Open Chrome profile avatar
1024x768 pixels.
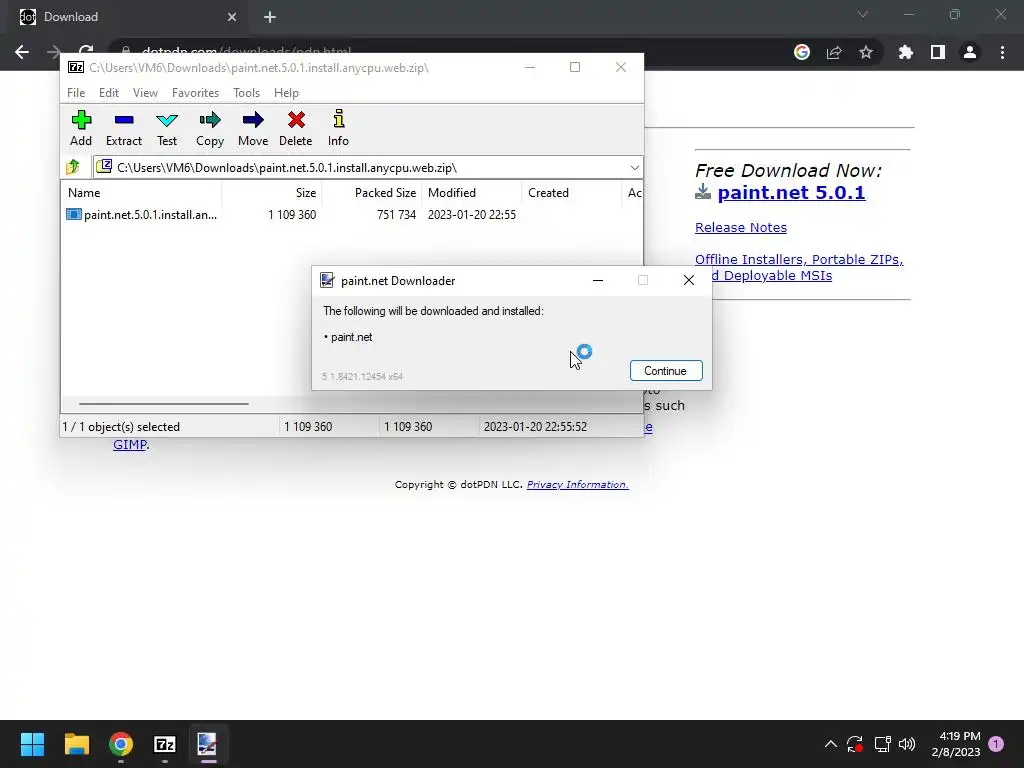pyautogui.click(x=970, y=52)
